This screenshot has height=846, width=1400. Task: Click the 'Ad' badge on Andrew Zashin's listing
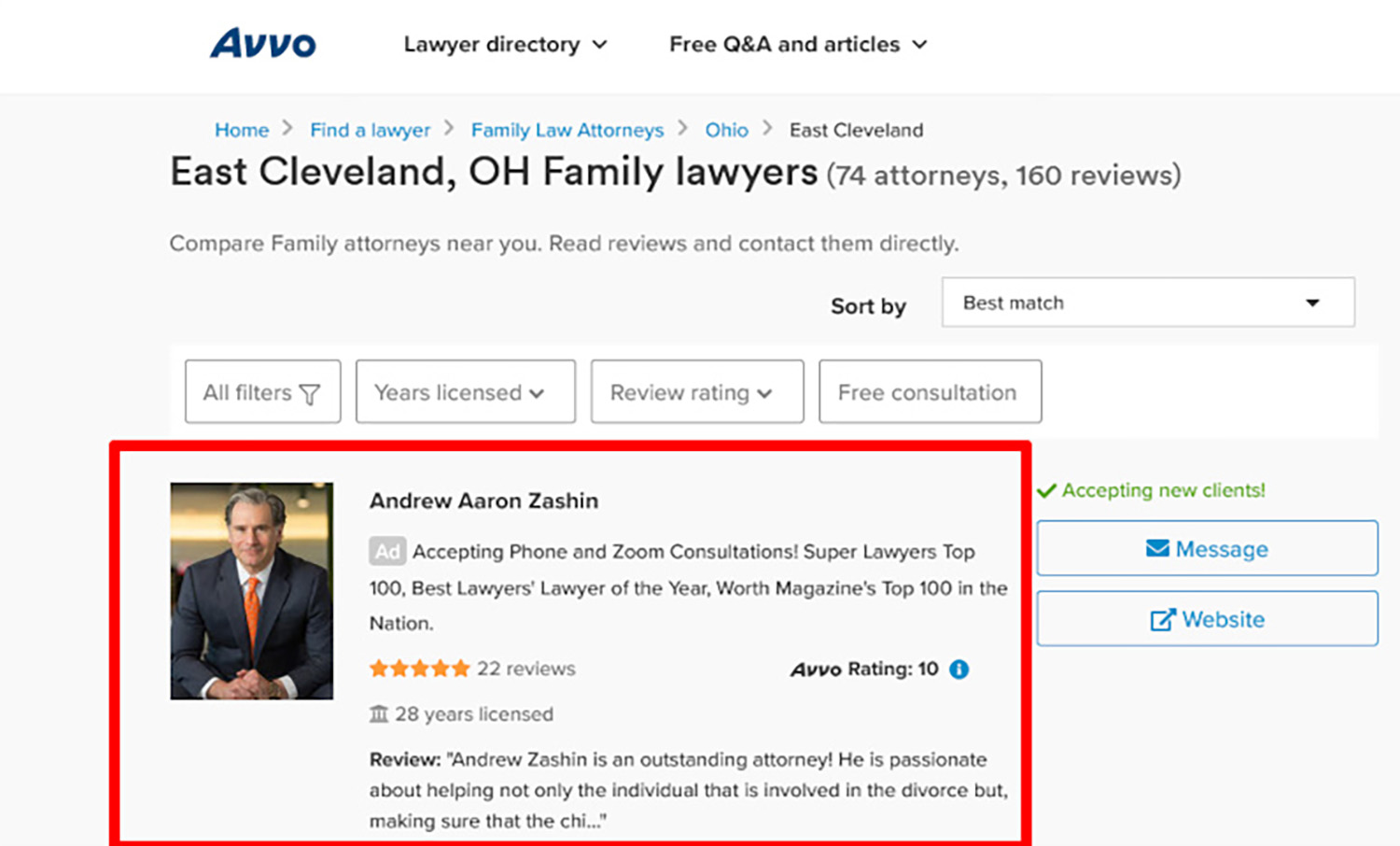[x=386, y=551]
